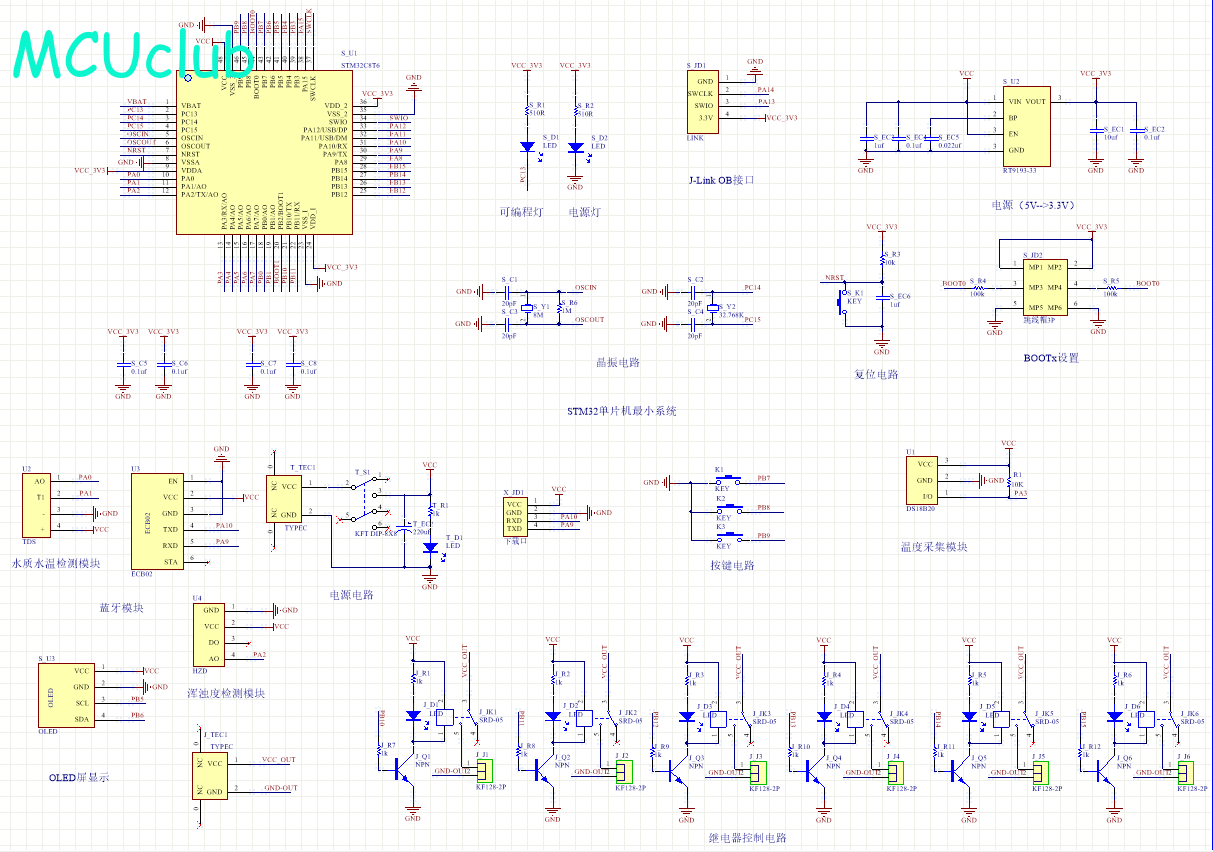Select the U4 HZD turbidity module

pyautogui.click(x=208, y=633)
